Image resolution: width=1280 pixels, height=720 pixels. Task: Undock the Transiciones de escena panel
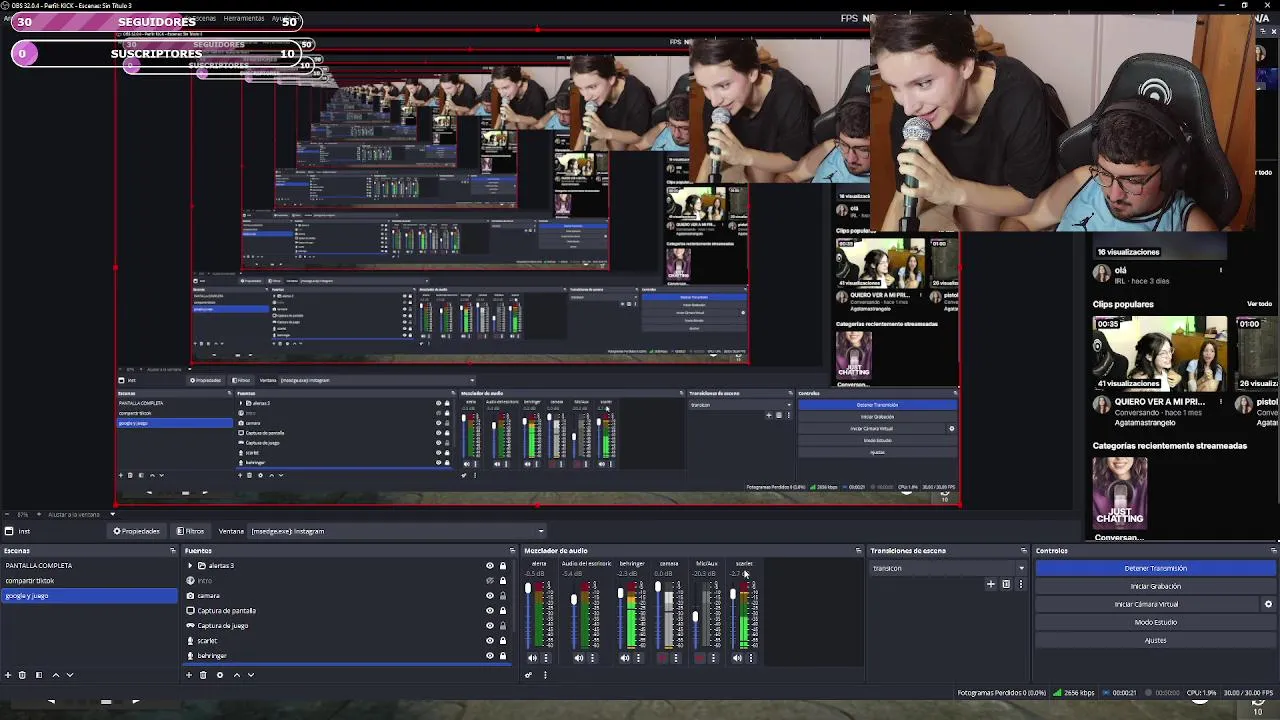click(1023, 551)
